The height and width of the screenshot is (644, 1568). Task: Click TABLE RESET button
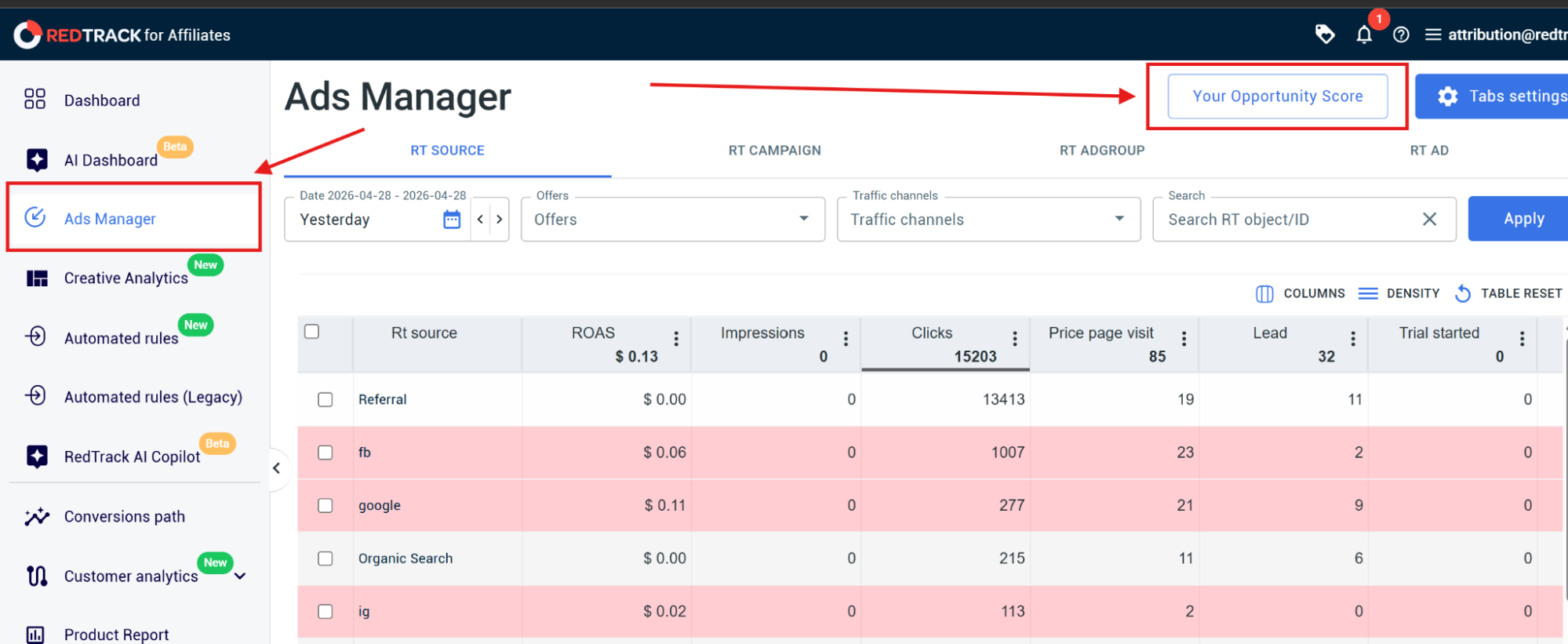[x=1508, y=293]
